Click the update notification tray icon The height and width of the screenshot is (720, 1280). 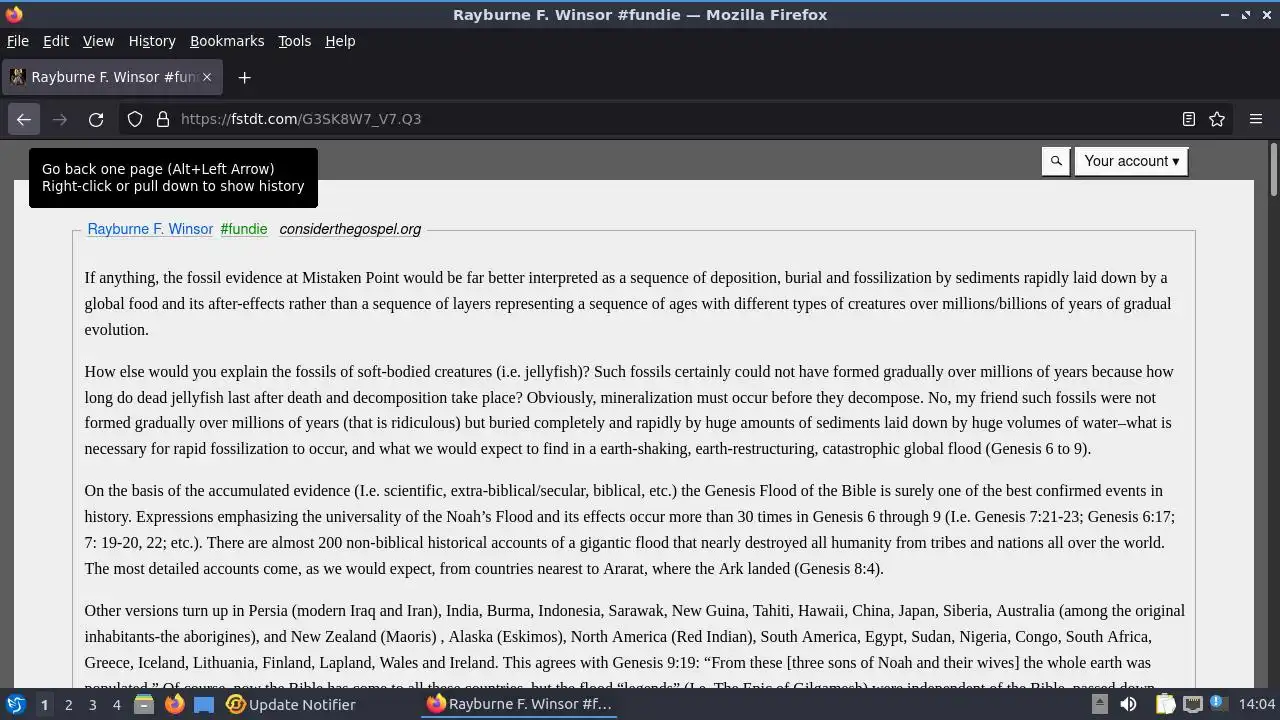click(x=1218, y=705)
